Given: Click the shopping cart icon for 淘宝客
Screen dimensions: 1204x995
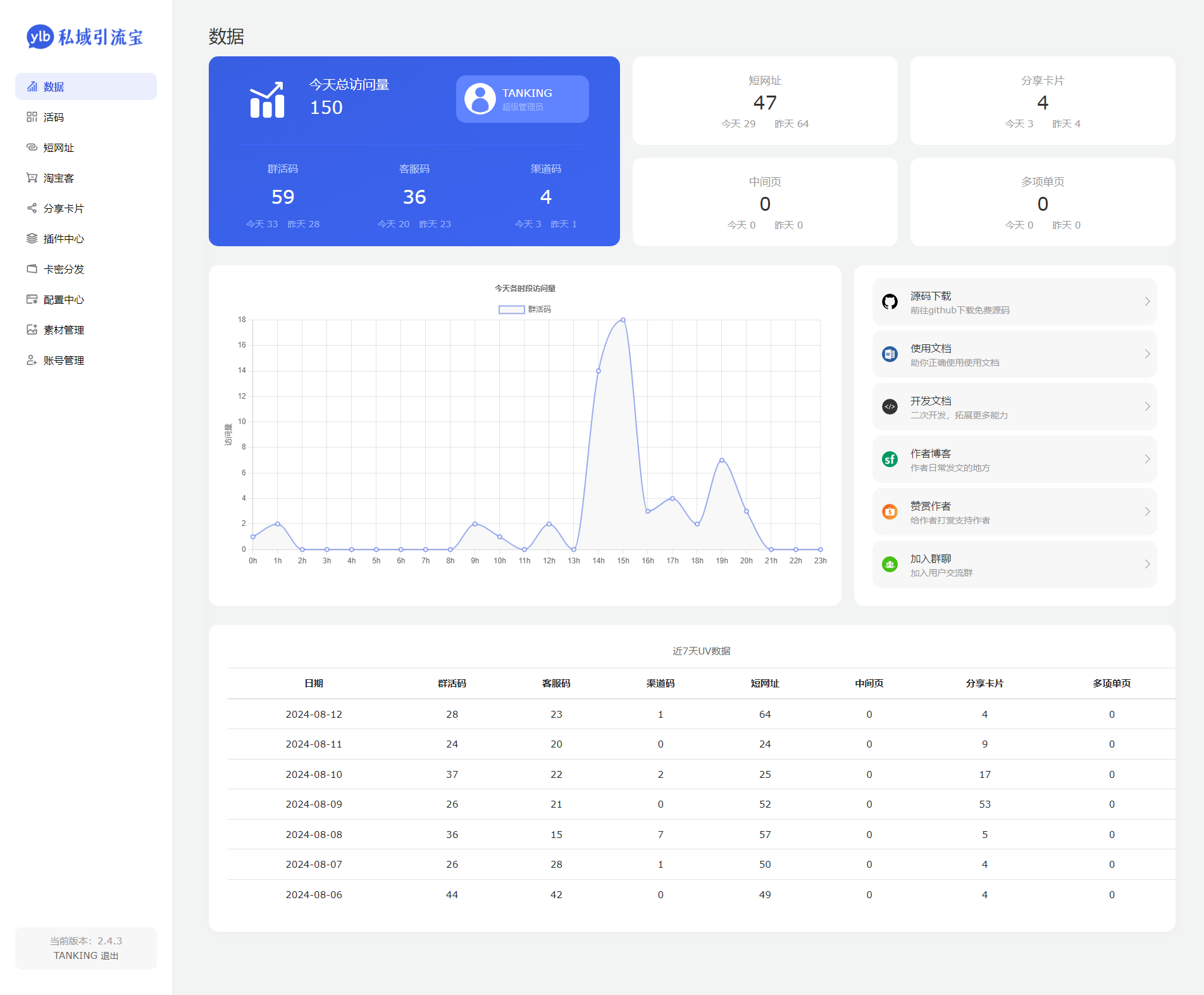Looking at the screenshot, I should pos(32,178).
